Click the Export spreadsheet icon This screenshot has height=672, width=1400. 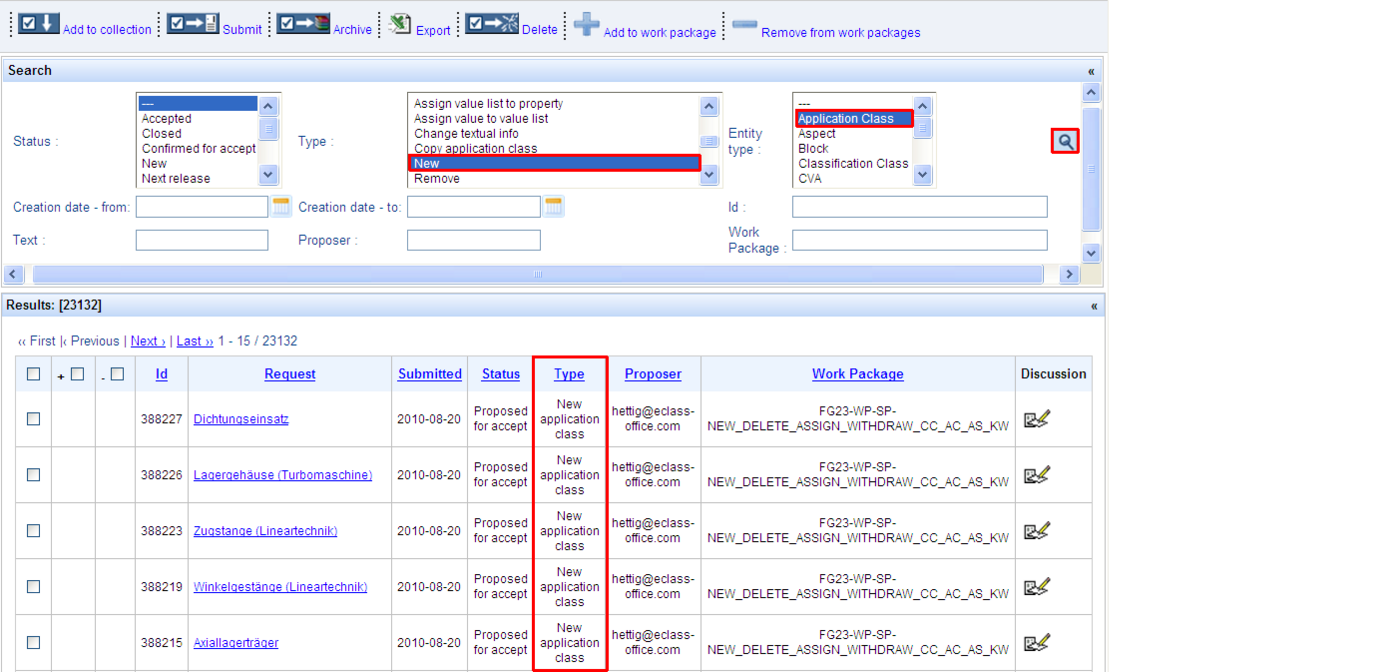point(400,24)
